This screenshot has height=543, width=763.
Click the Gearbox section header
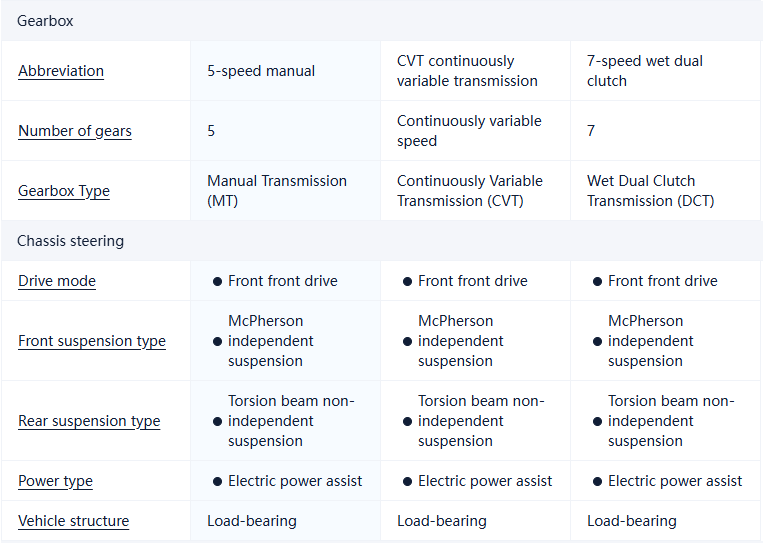(x=45, y=20)
